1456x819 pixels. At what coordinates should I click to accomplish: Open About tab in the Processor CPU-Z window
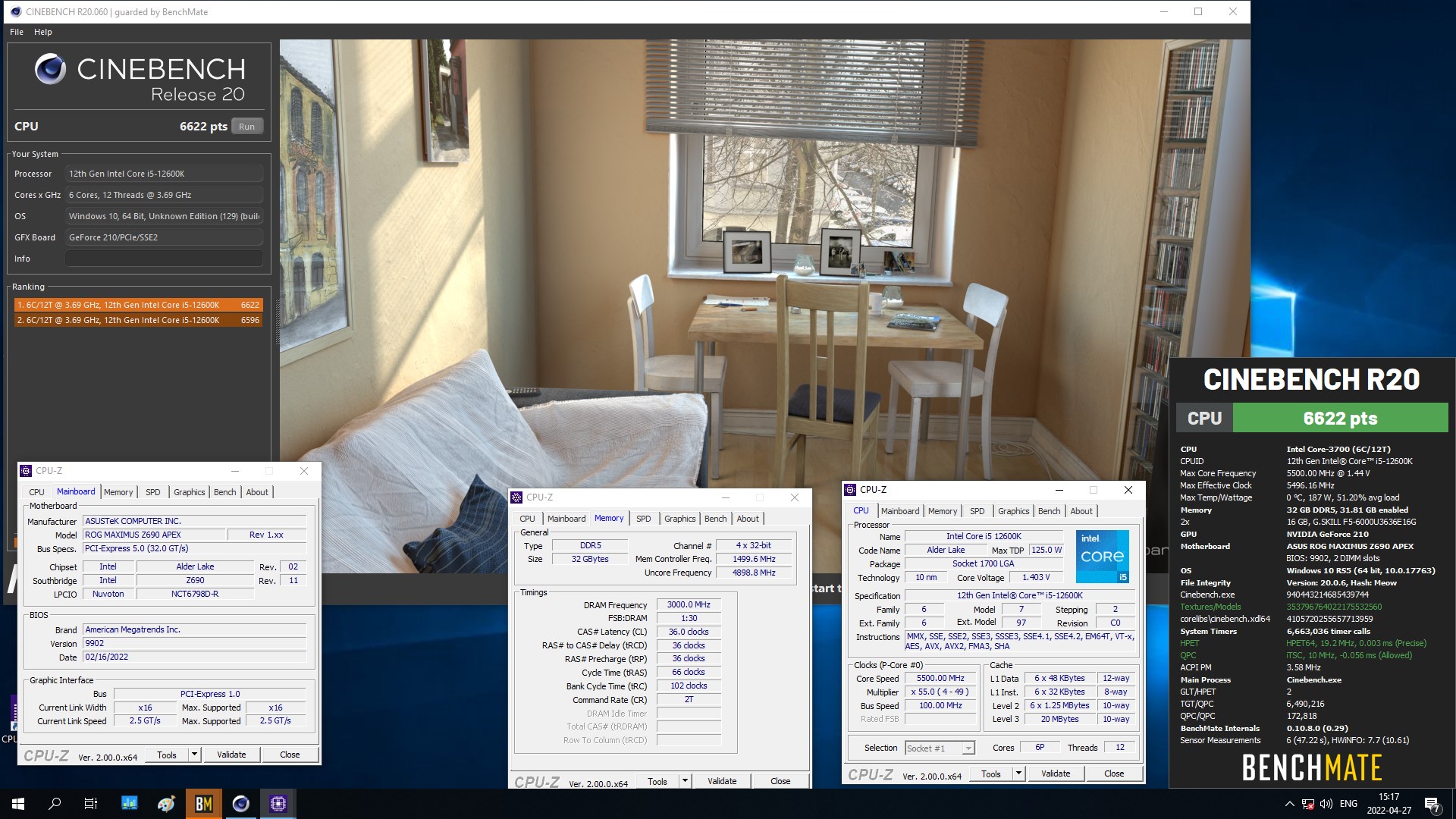point(1081,511)
